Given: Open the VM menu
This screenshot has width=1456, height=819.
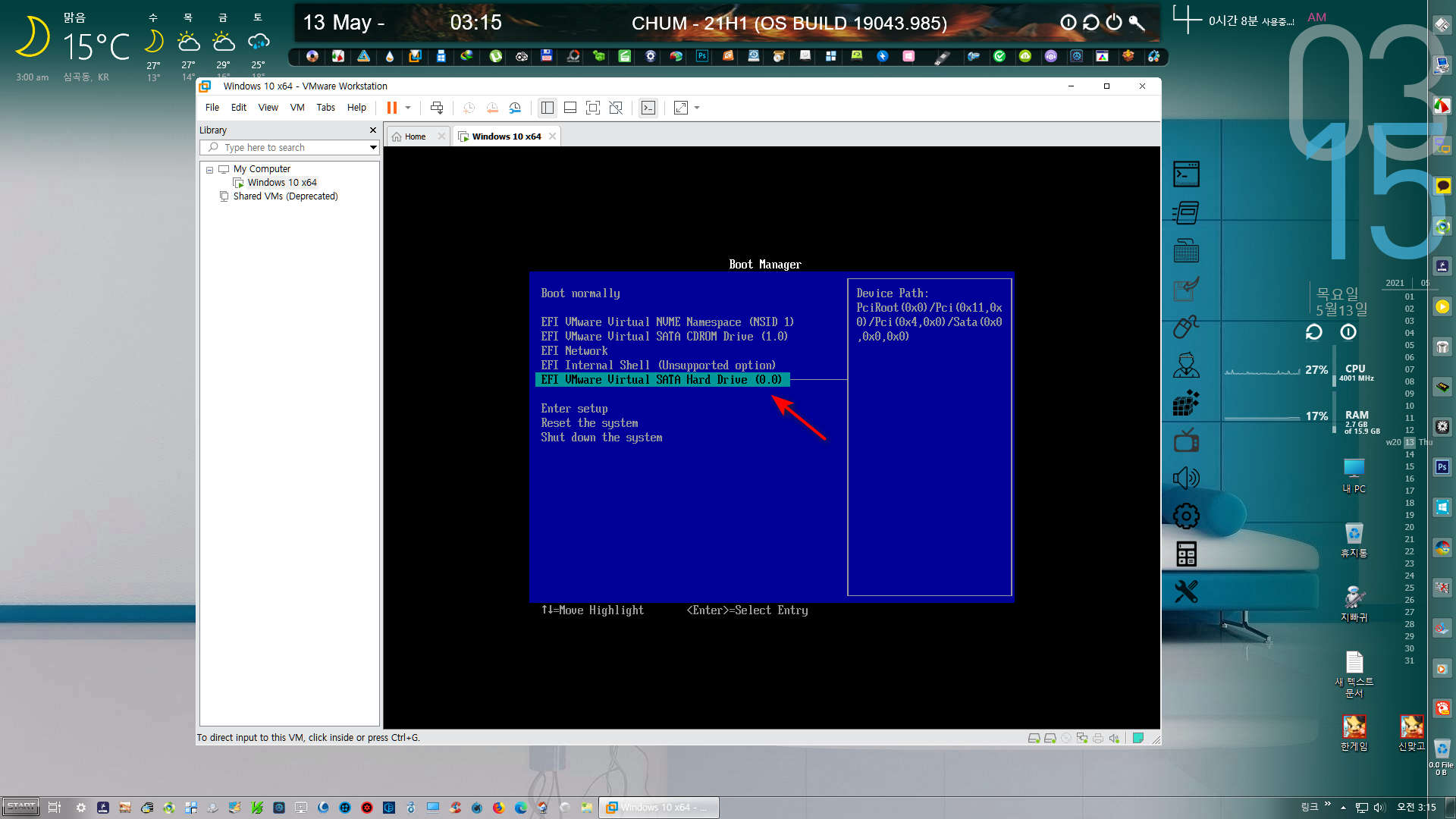Looking at the screenshot, I should 297,108.
